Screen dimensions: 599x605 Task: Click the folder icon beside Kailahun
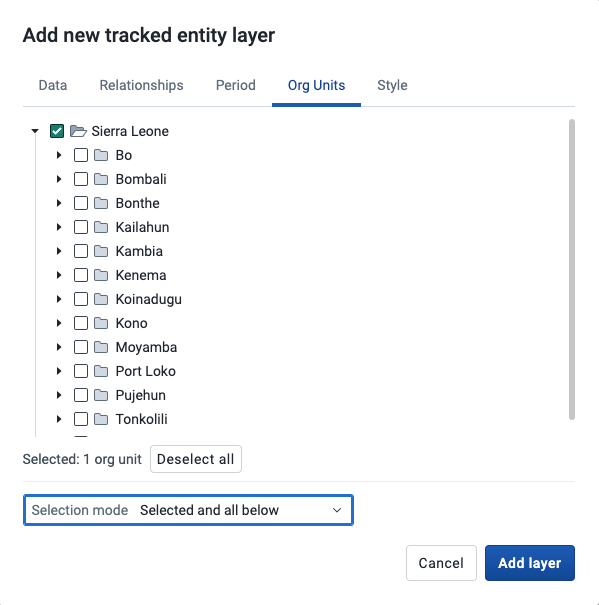(x=101, y=227)
